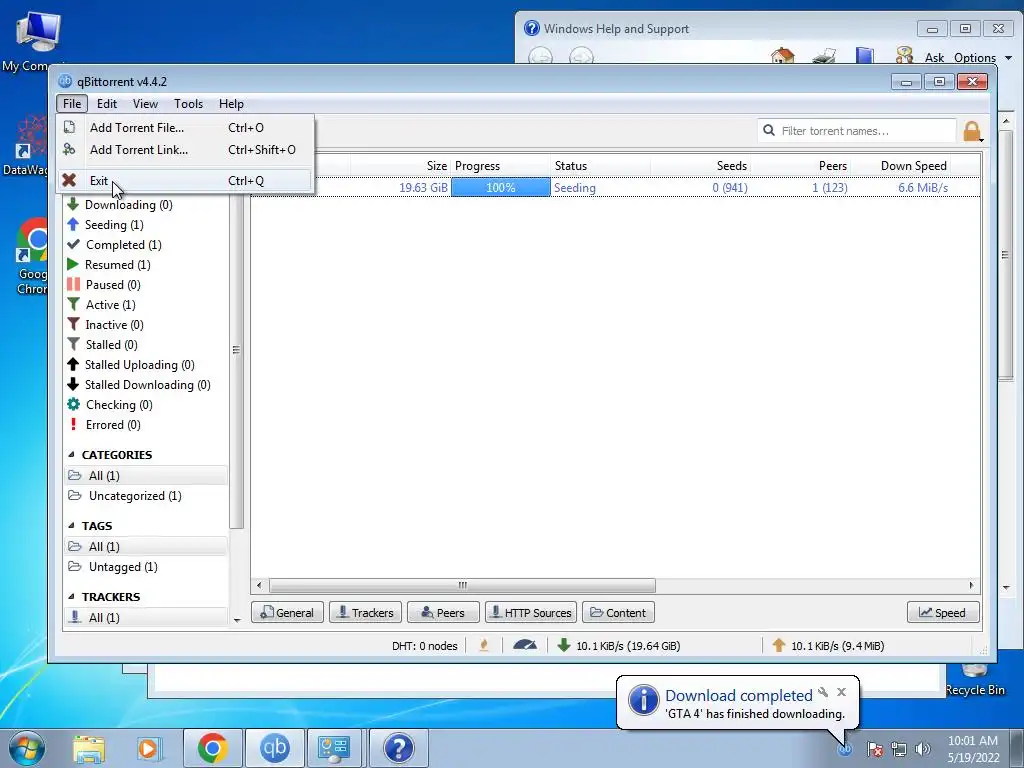Click the Add Torrent Link chain icon
Viewport: 1024px width, 768px height.
pyautogui.click(x=69, y=150)
